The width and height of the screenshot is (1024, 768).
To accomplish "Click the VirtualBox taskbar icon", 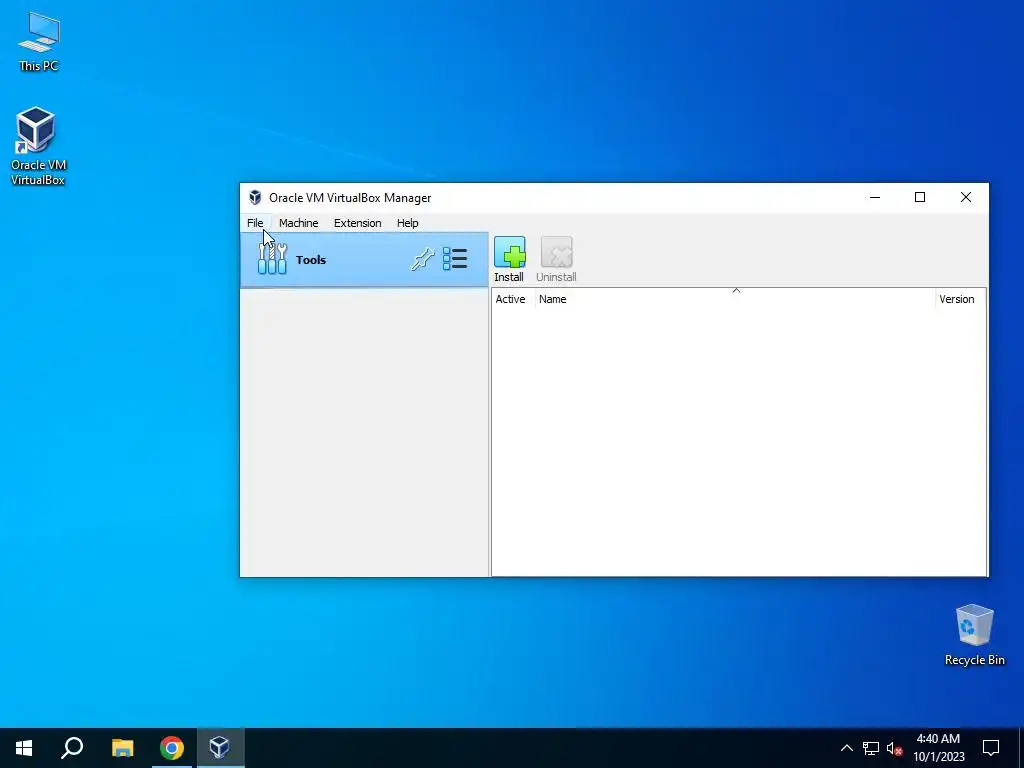I will [219, 748].
